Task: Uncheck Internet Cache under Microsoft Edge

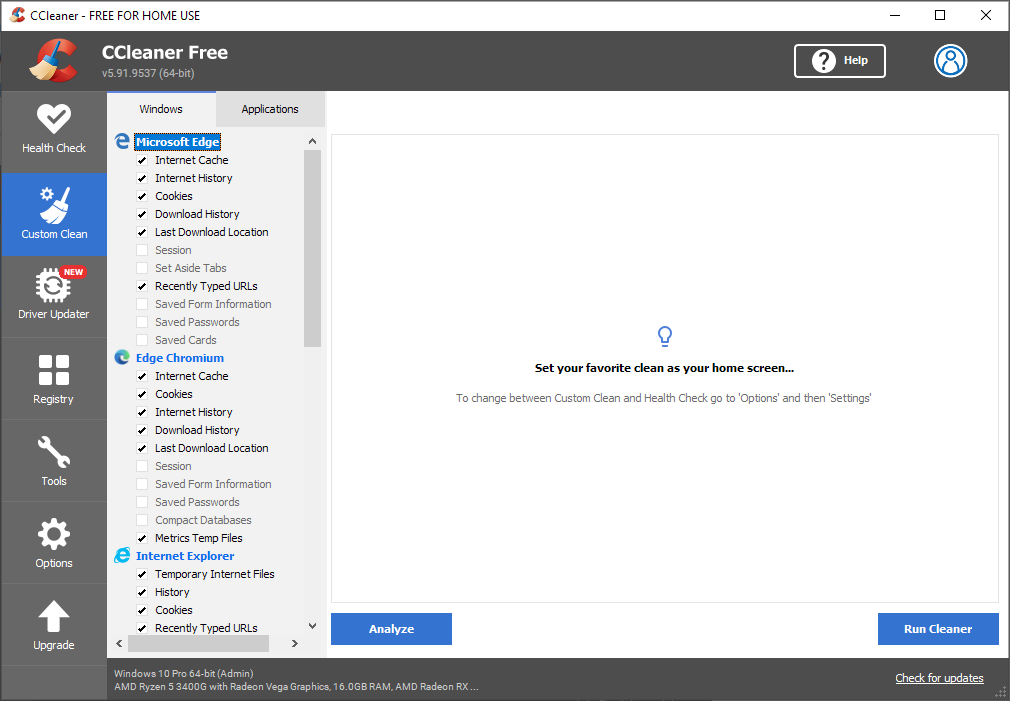Action: (142, 160)
